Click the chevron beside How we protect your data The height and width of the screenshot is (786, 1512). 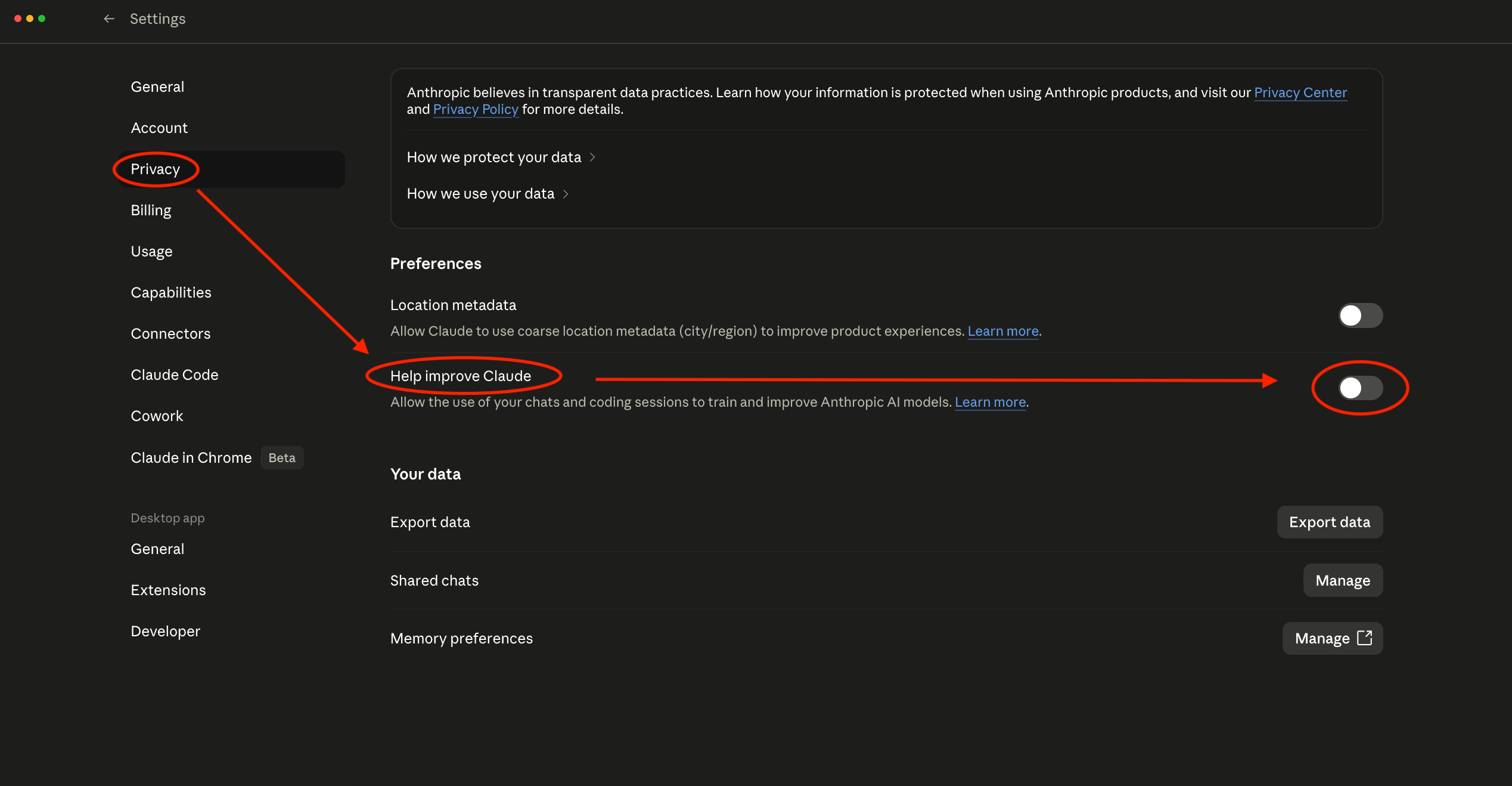pos(592,157)
